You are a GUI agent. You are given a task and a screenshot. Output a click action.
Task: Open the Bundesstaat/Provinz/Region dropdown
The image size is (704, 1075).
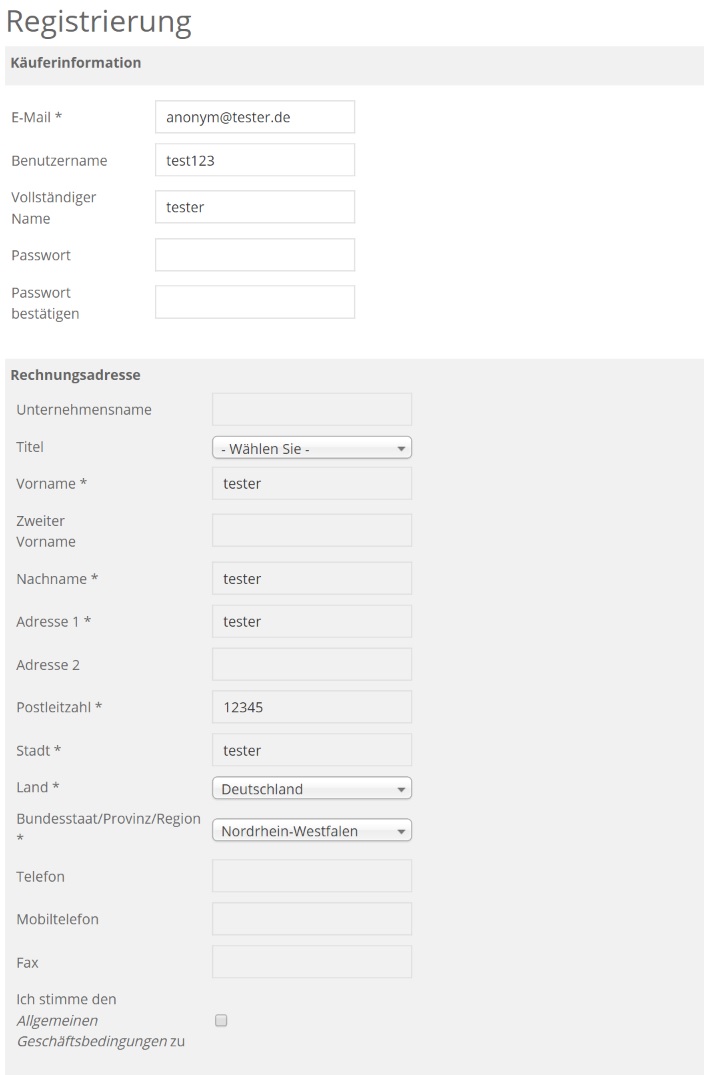[312, 831]
